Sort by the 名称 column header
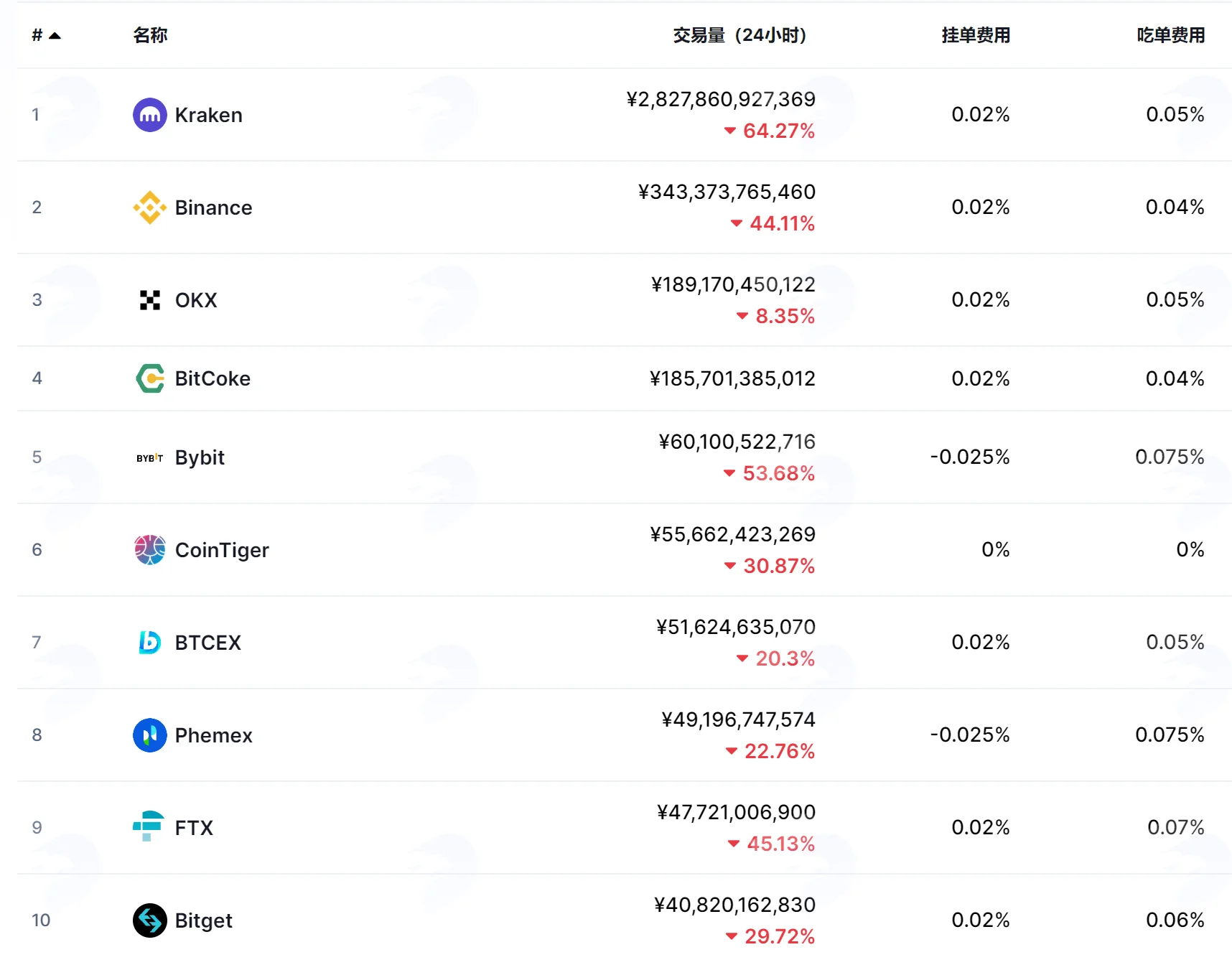The image size is (1232, 965). tap(150, 35)
